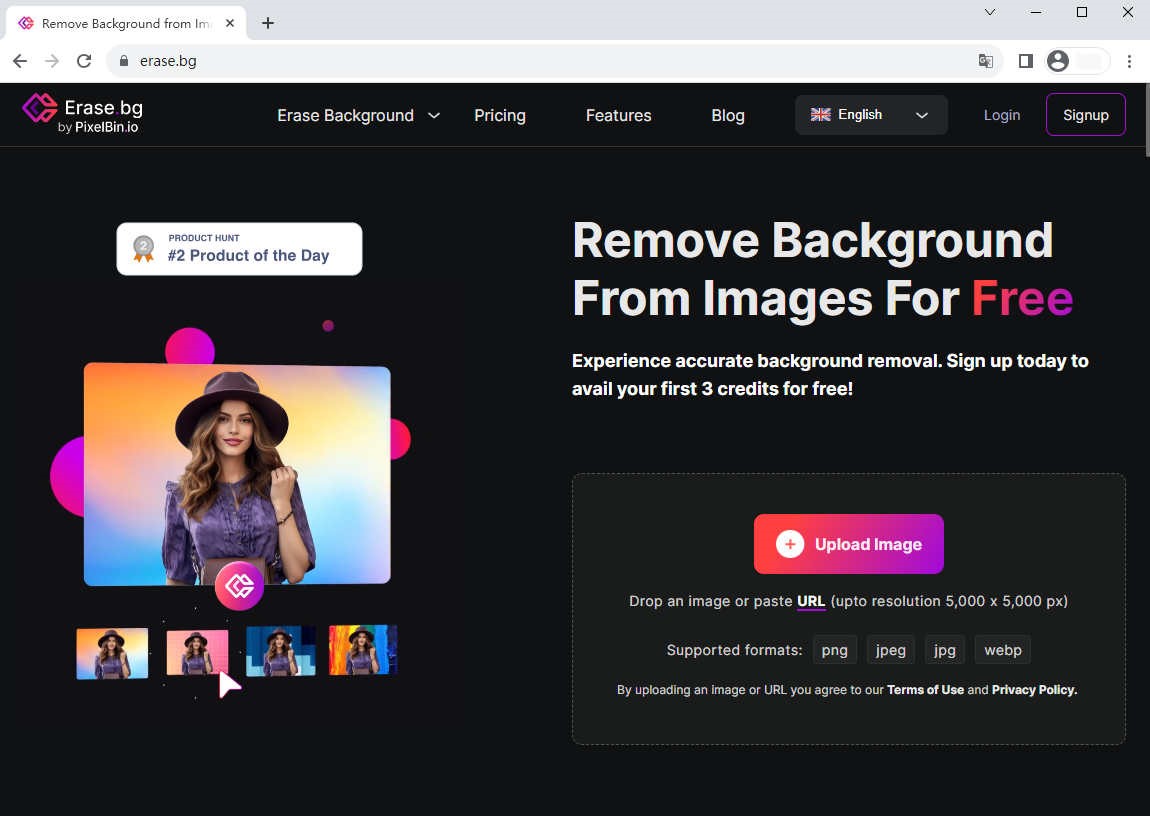Screen dimensions: 1150x816
Task: Click the browser reload icon
Action: [84, 61]
